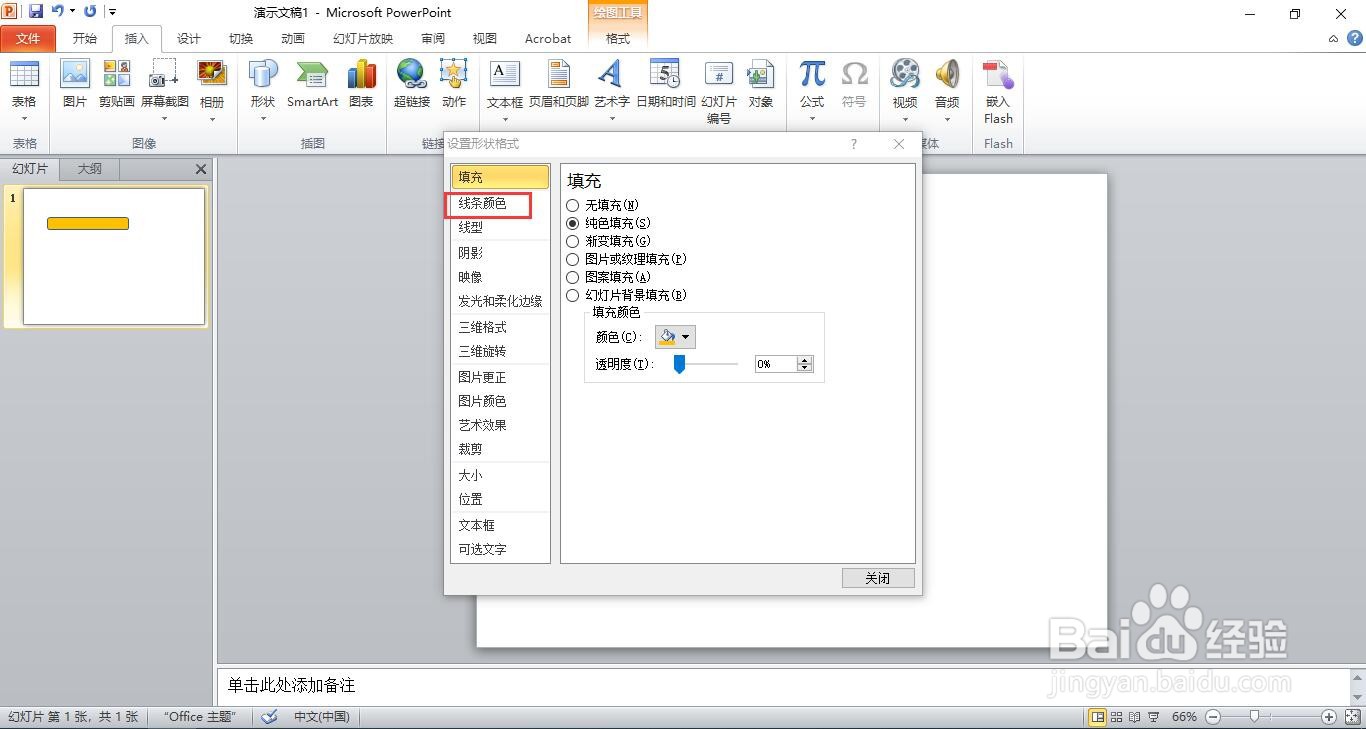Expand the undo history dropdown arrow

click(72, 12)
